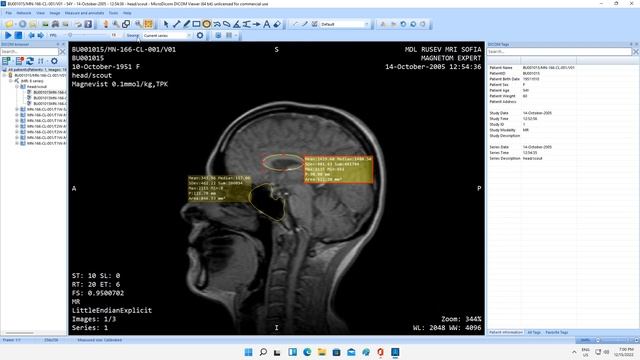The image size is (640, 360).
Task: Select the head/scout series in the tree
Action: [36, 87]
